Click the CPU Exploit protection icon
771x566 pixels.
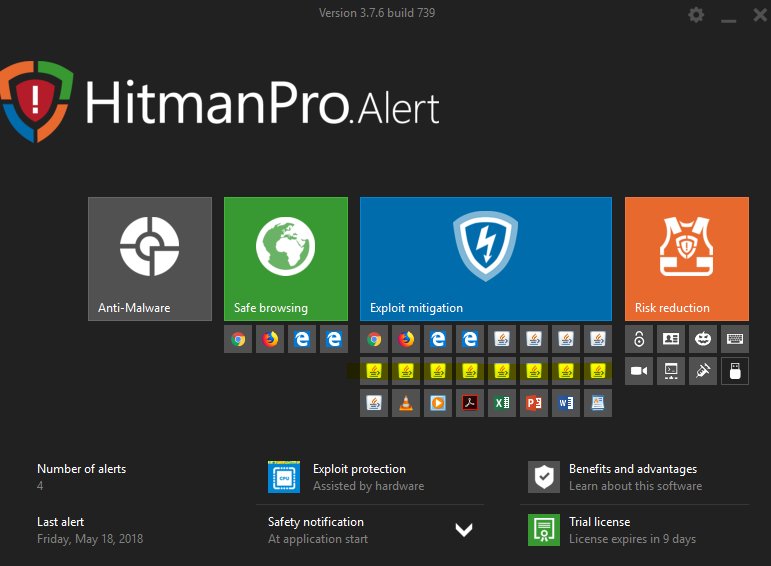point(284,477)
